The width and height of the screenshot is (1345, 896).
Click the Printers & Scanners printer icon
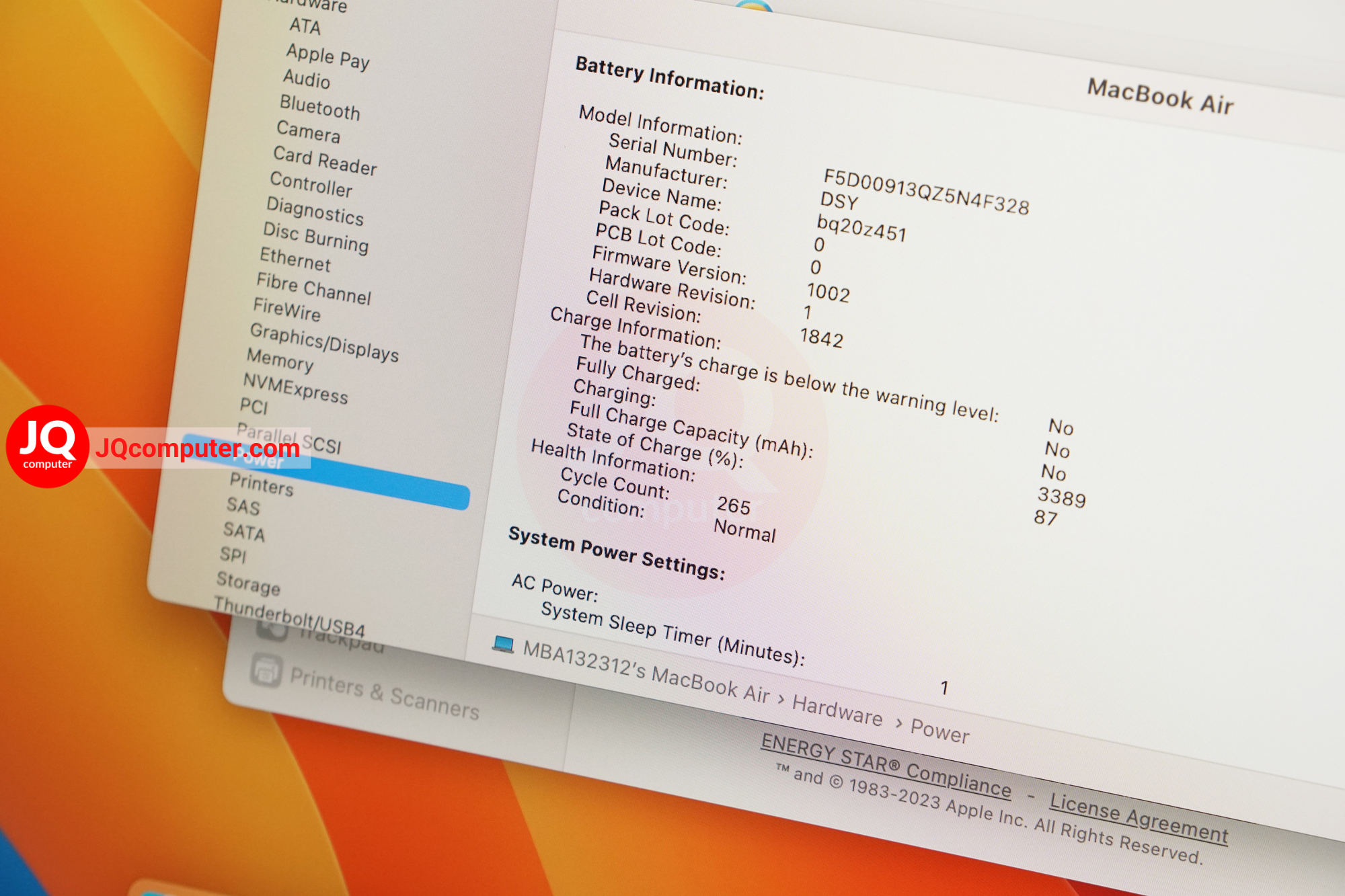267,670
